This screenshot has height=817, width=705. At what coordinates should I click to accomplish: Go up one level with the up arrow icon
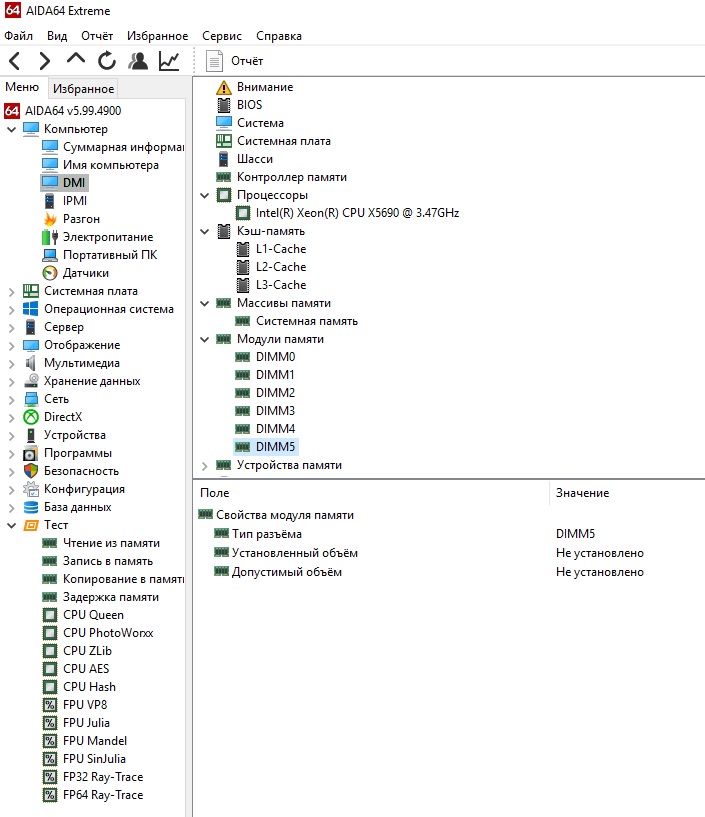click(76, 59)
